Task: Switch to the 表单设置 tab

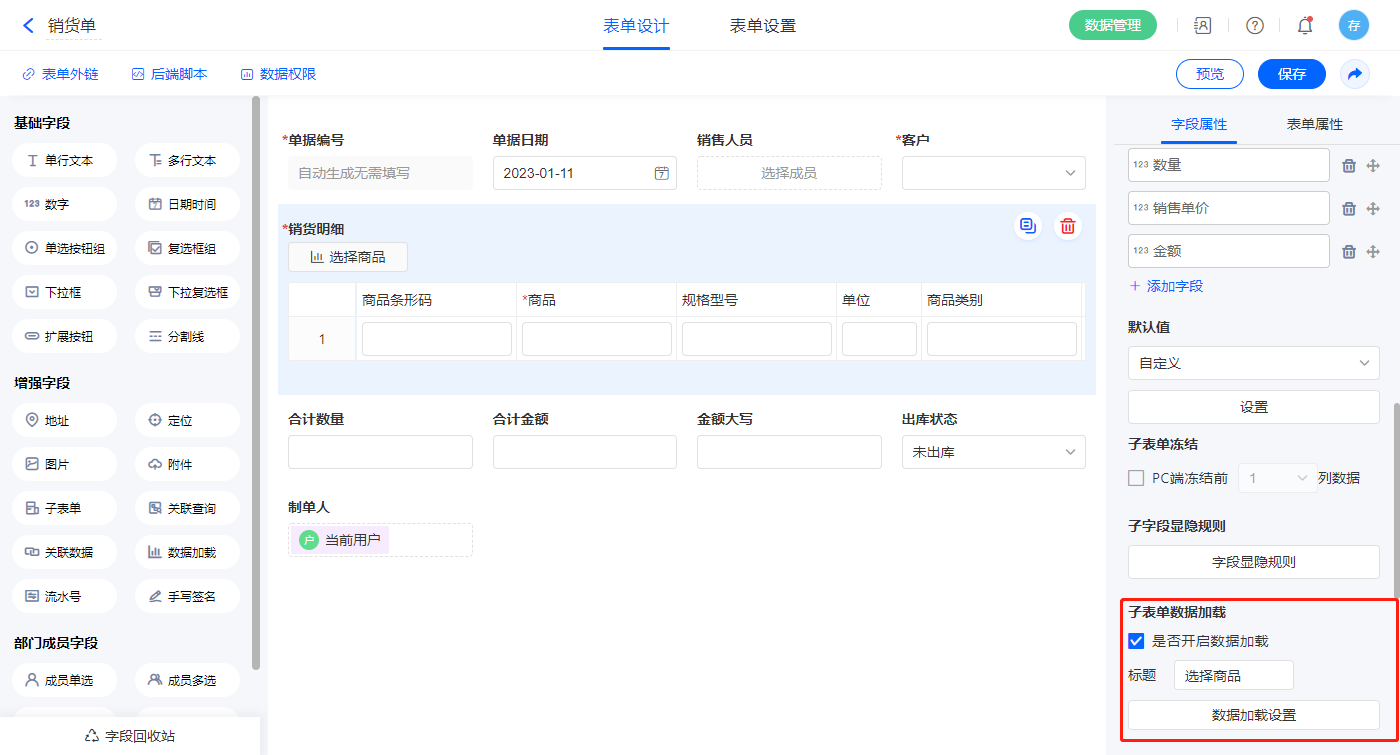Action: [762, 26]
